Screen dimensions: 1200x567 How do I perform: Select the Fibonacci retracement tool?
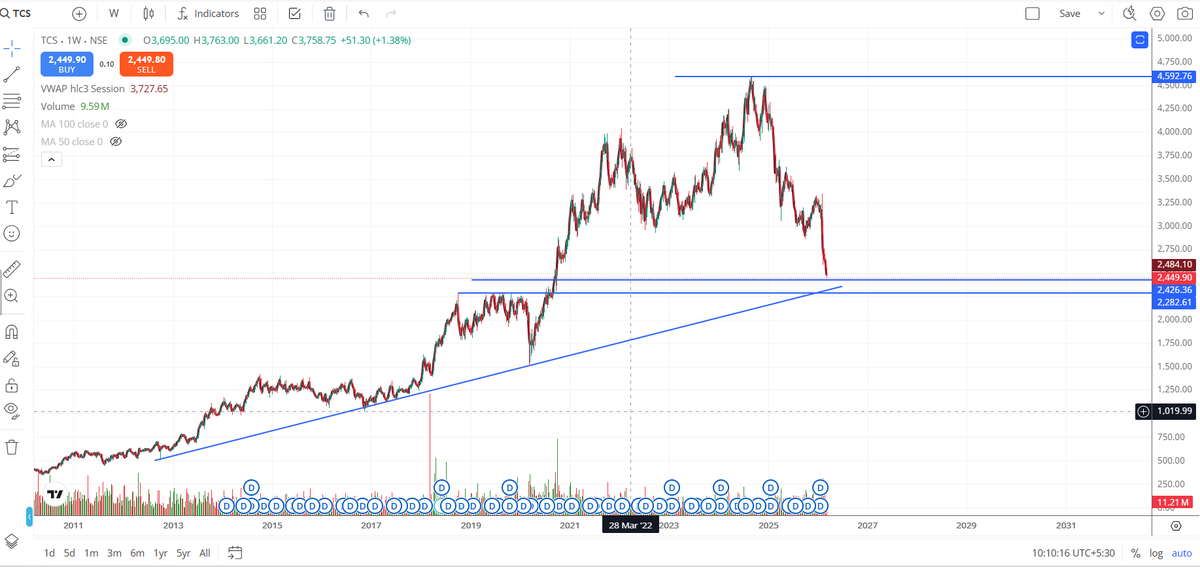point(12,100)
